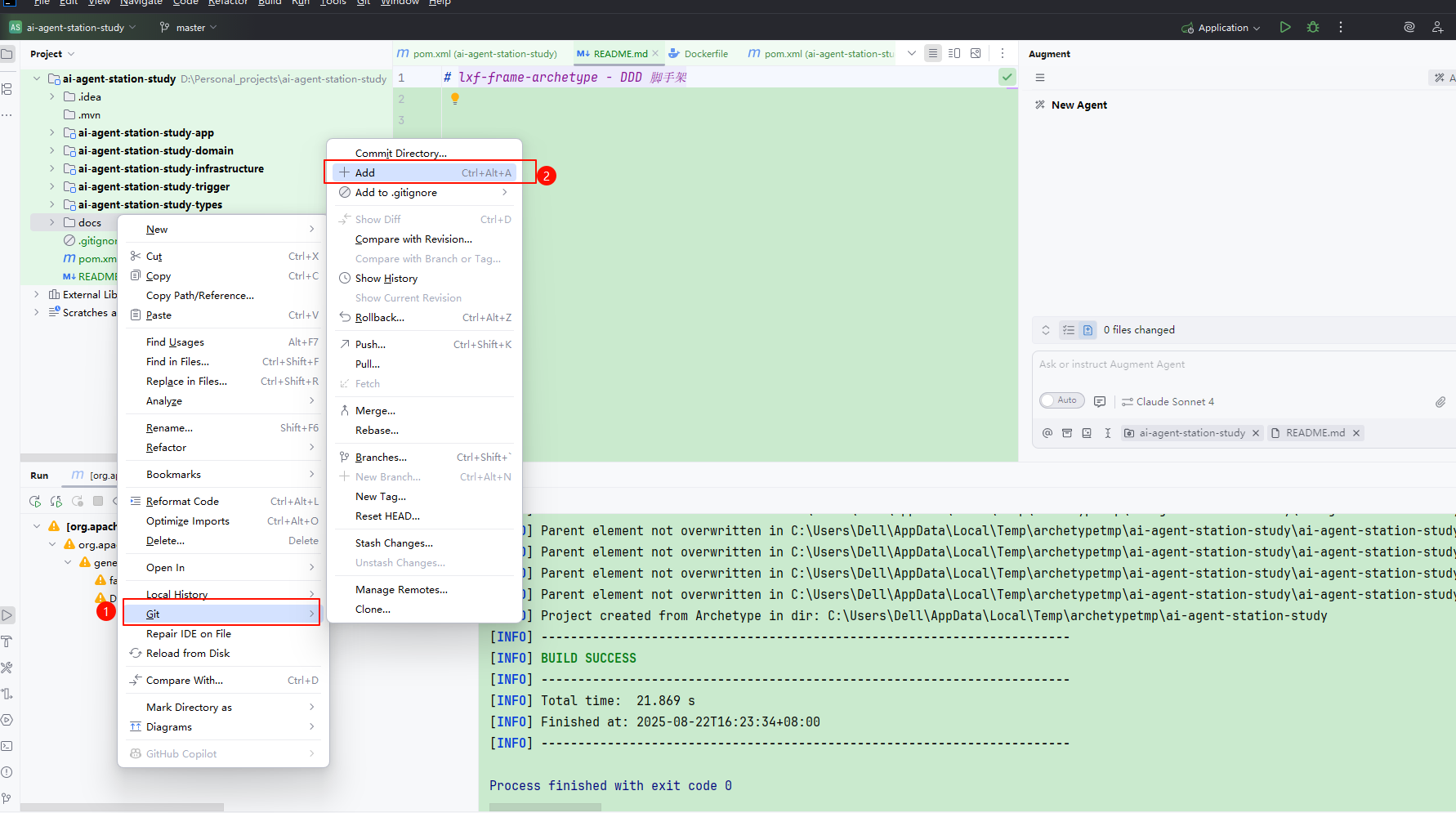The height and width of the screenshot is (813, 1456).
Task: Switch to the Dockerfile editor tab
Action: [x=699, y=54]
